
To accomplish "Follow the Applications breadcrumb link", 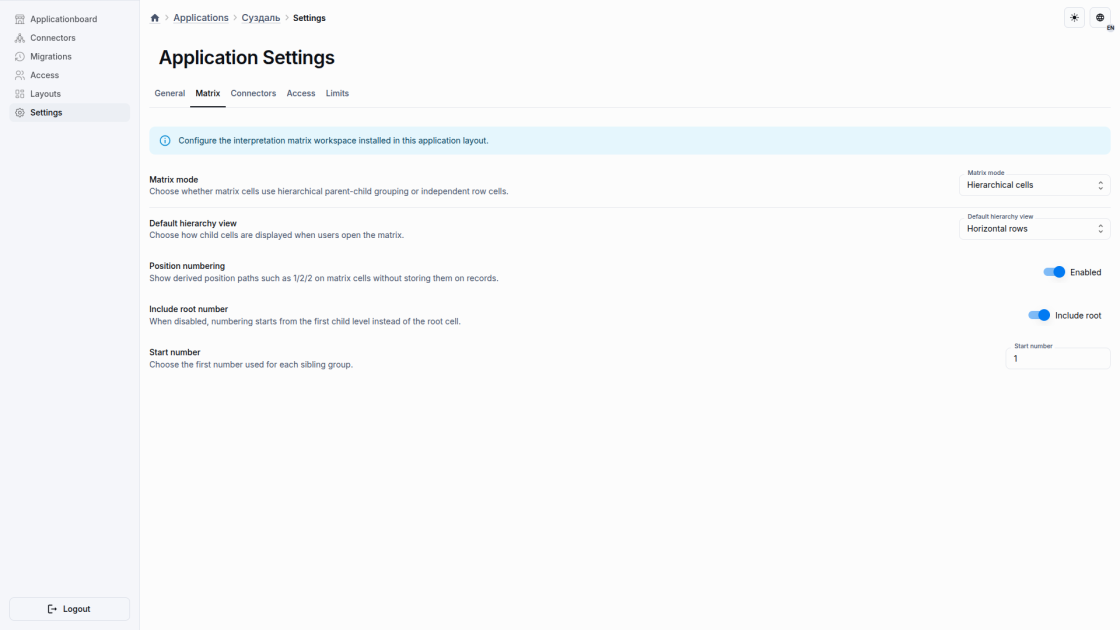I will (201, 18).
